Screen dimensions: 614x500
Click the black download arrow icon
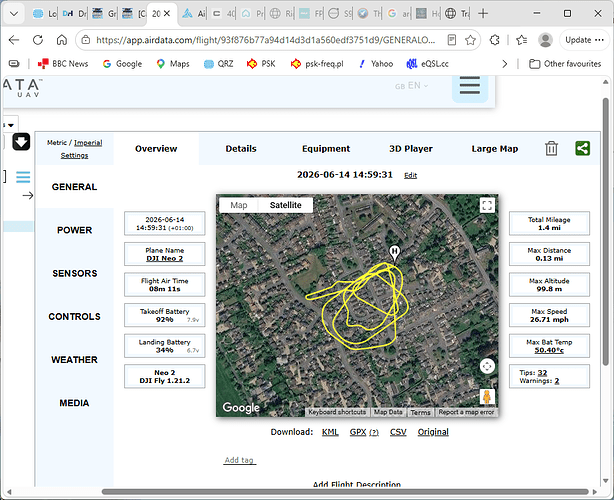[x=21, y=142]
